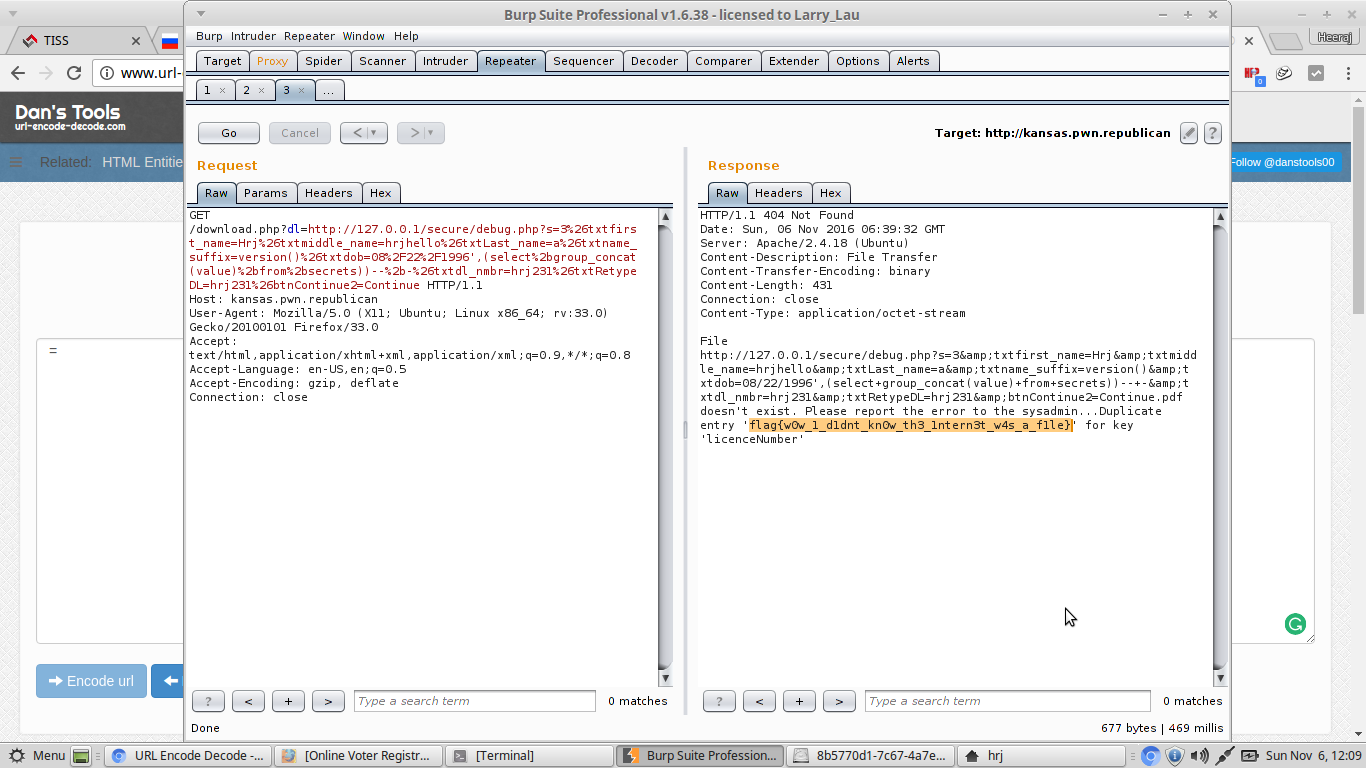Click the plus button under the Response pane
The image size is (1366, 768).
(x=799, y=701)
